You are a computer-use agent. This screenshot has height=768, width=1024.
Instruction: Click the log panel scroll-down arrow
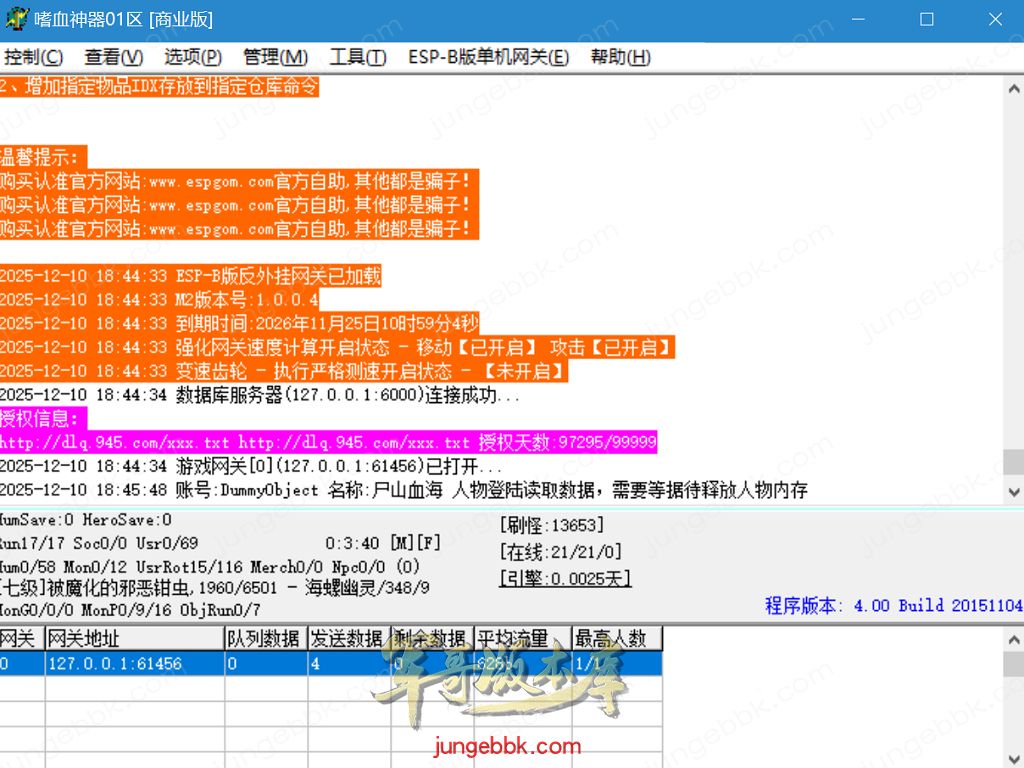(1012, 493)
